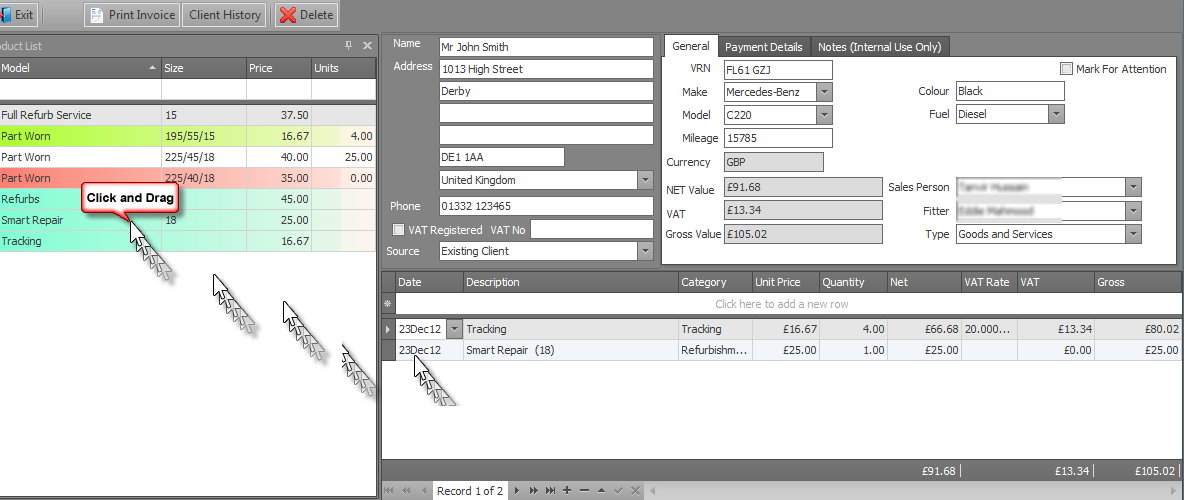This screenshot has width=1184, height=500.
Task: Click the VRN input field
Action: pos(777,69)
